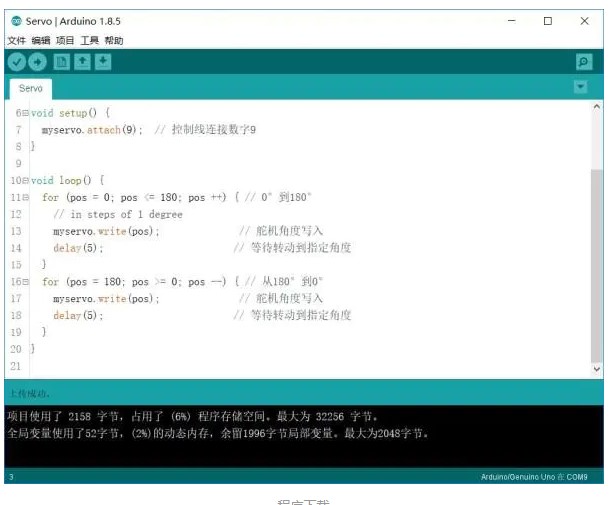615x505 pixels.
Task: Click the Upload arrow button
Action: pos(38,62)
